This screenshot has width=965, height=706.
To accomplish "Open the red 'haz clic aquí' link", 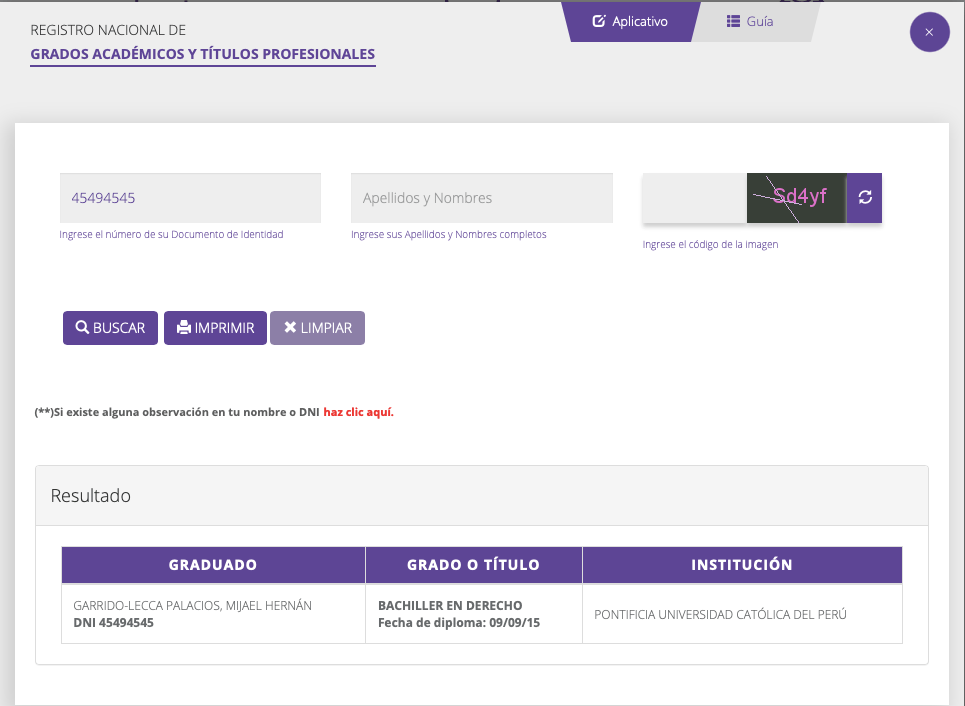I will point(358,412).
